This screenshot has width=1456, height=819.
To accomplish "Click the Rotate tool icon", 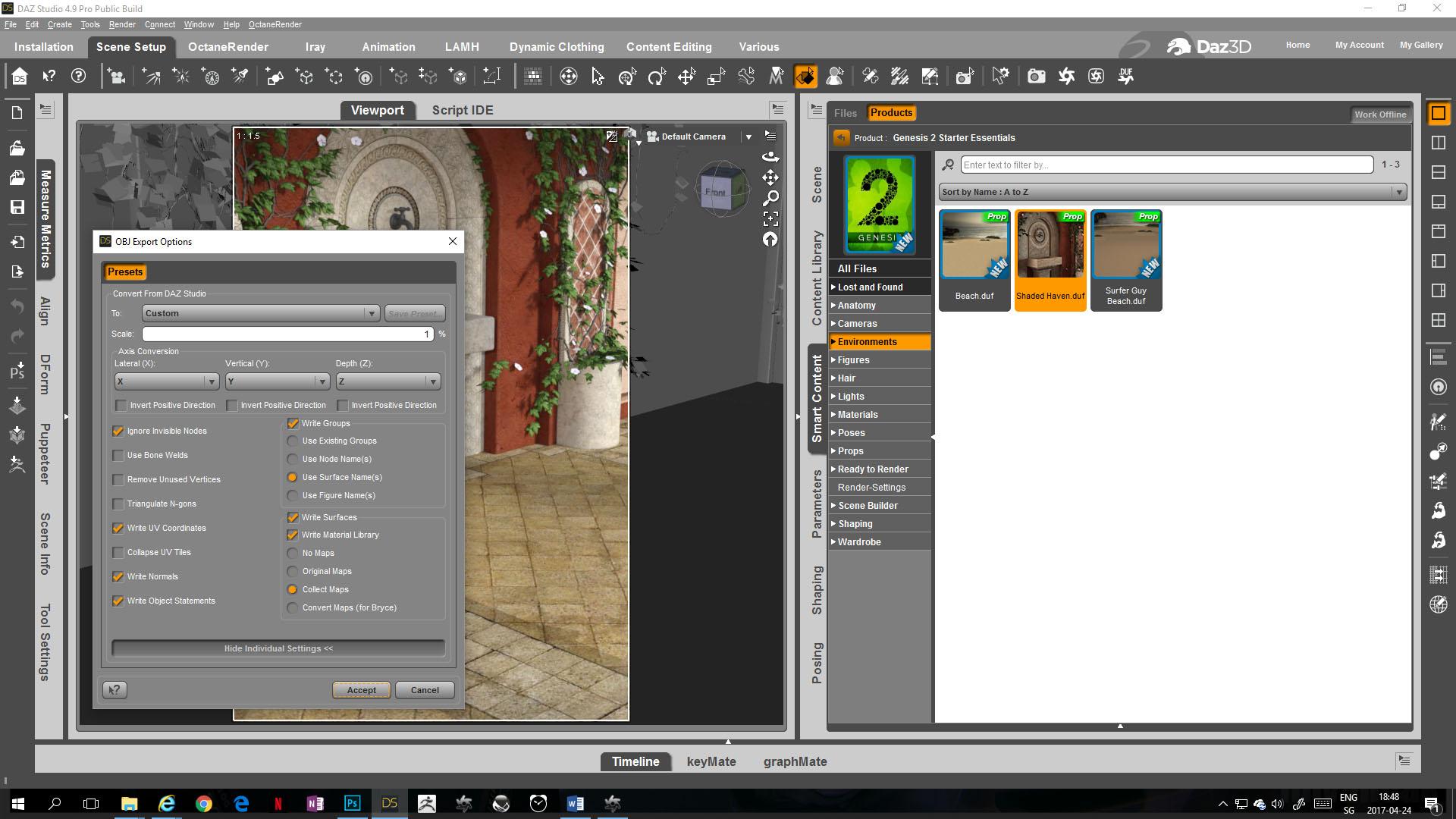I will point(657,77).
